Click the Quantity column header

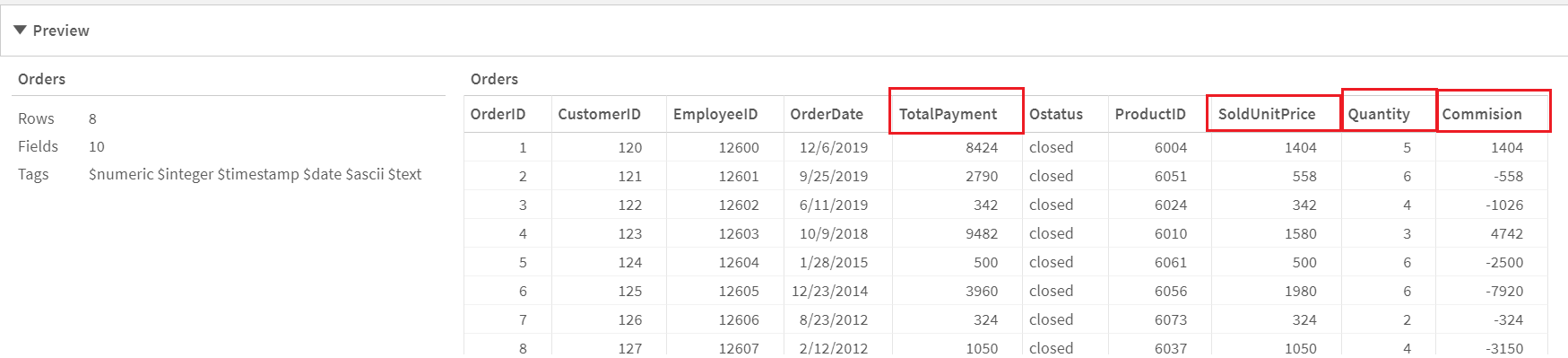tap(1379, 114)
